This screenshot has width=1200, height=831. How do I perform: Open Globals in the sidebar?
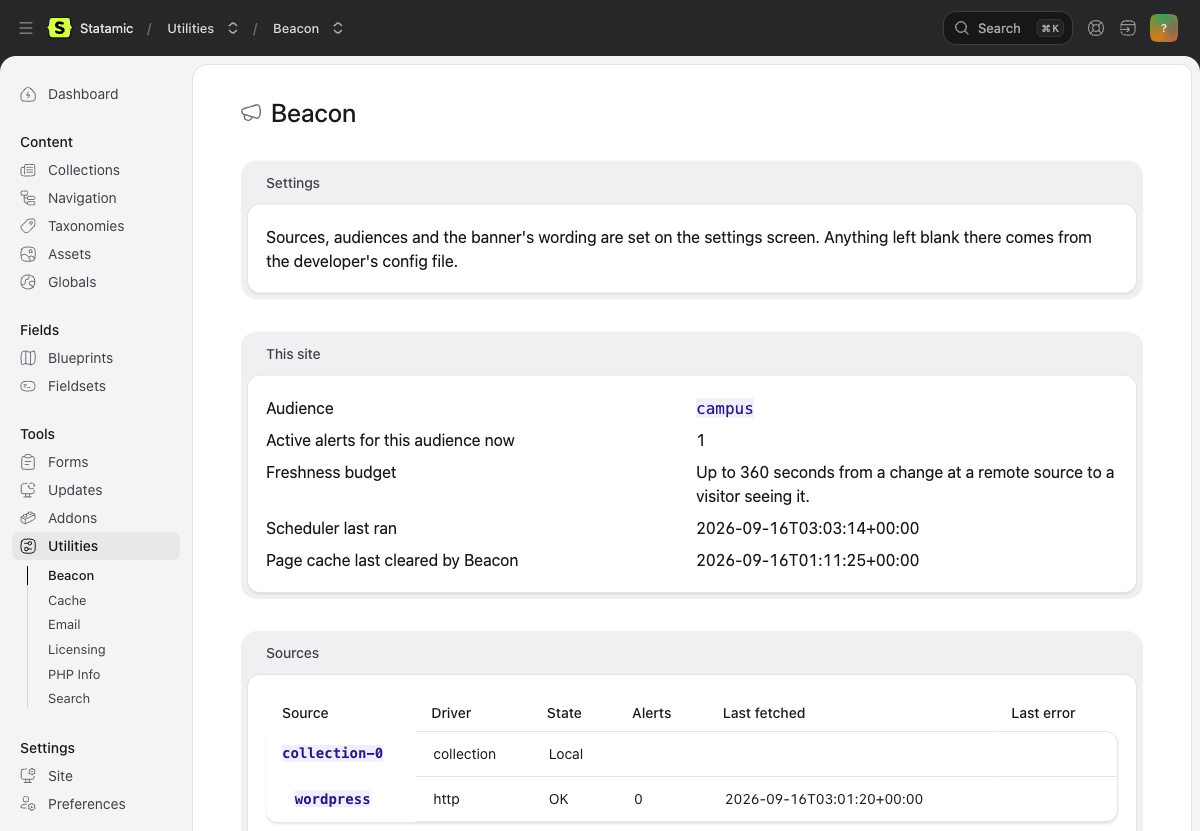tap(72, 282)
